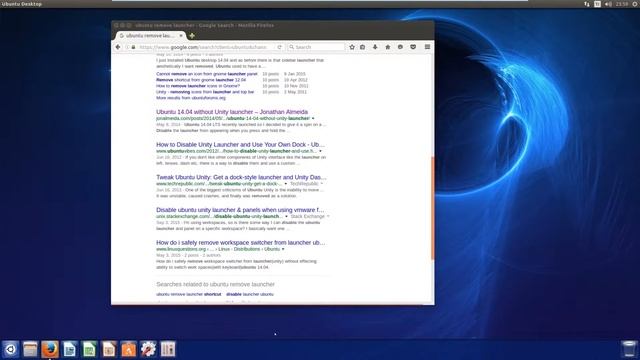Viewport: 640px width, 360px height.
Task: Click related search 'ubuntu remove launcher shortcut'
Action: pyautogui.click(x=189, y=294)
